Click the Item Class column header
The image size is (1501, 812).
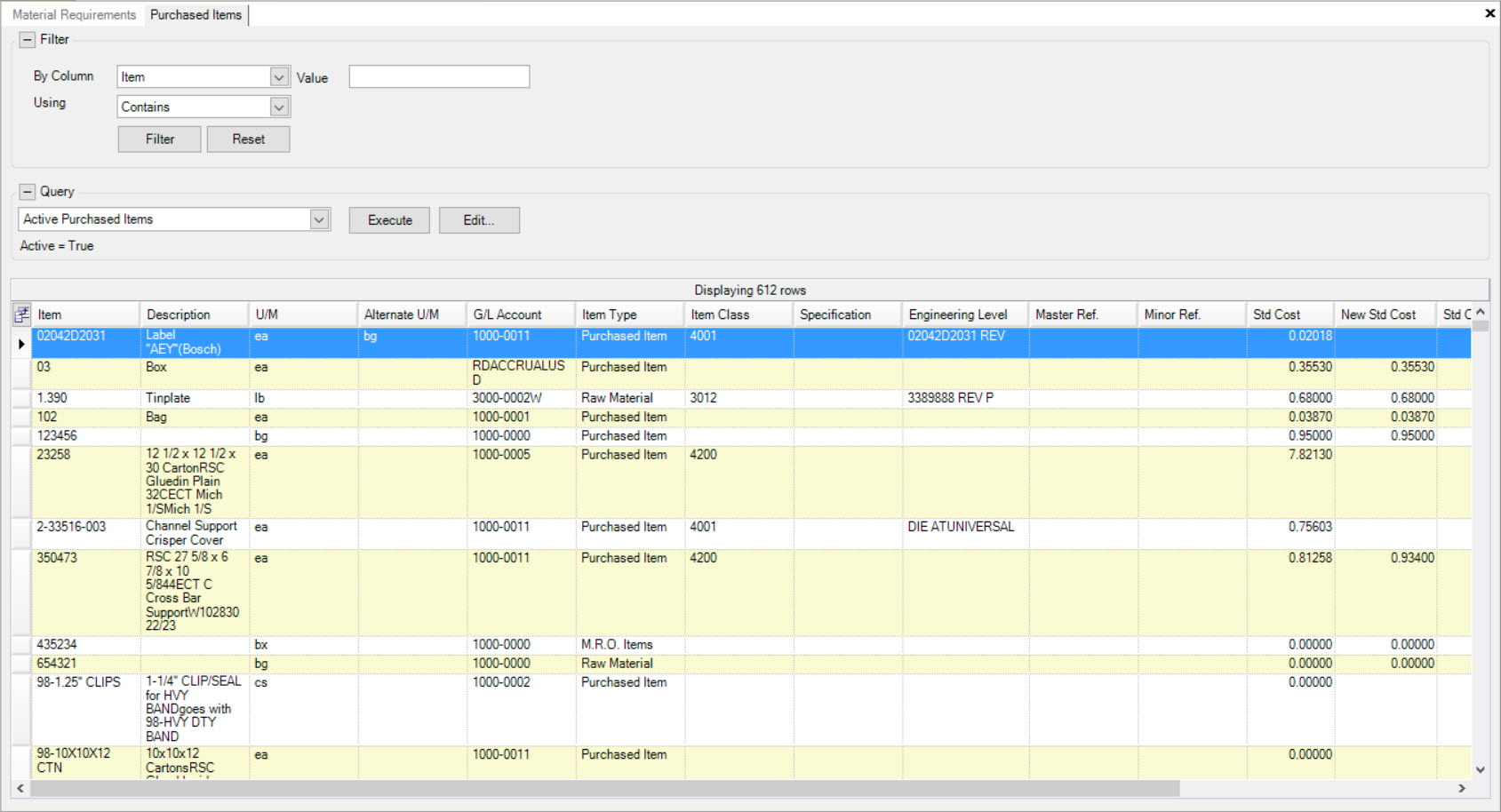739,314
